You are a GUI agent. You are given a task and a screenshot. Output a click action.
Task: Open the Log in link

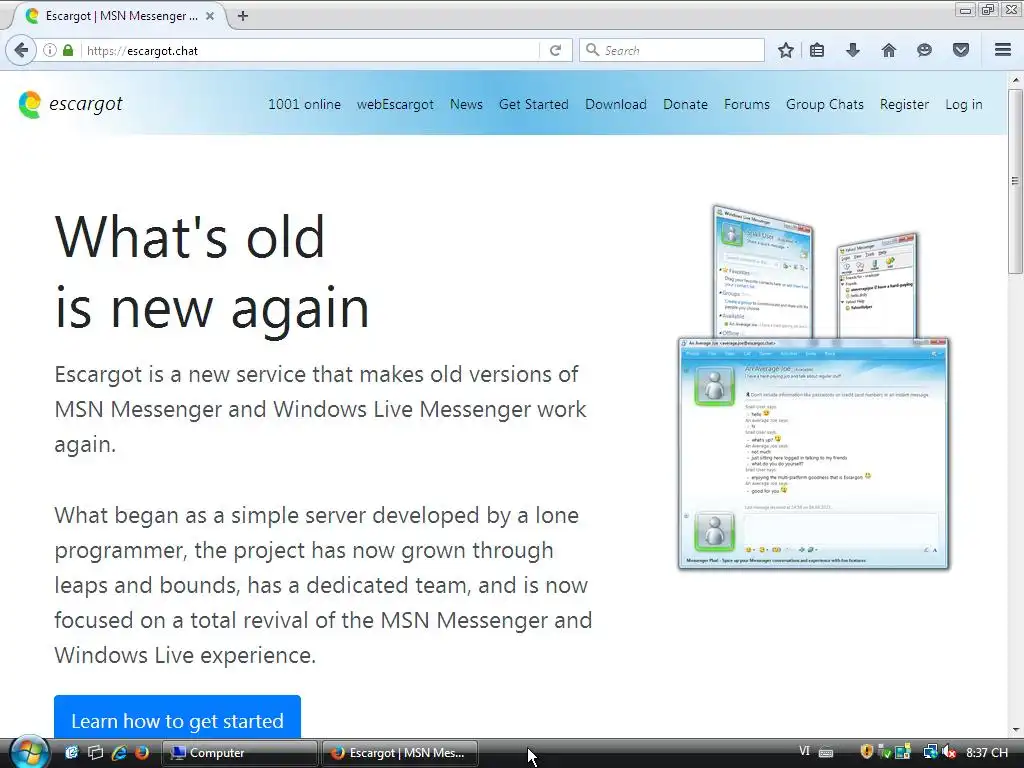[964, 104]
